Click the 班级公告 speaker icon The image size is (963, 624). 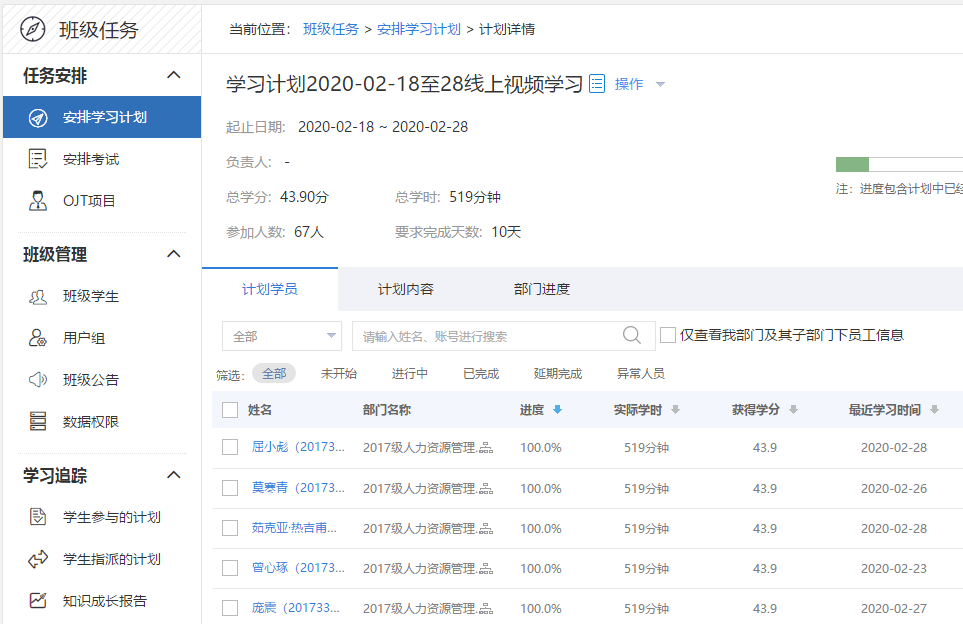(38, 380)
